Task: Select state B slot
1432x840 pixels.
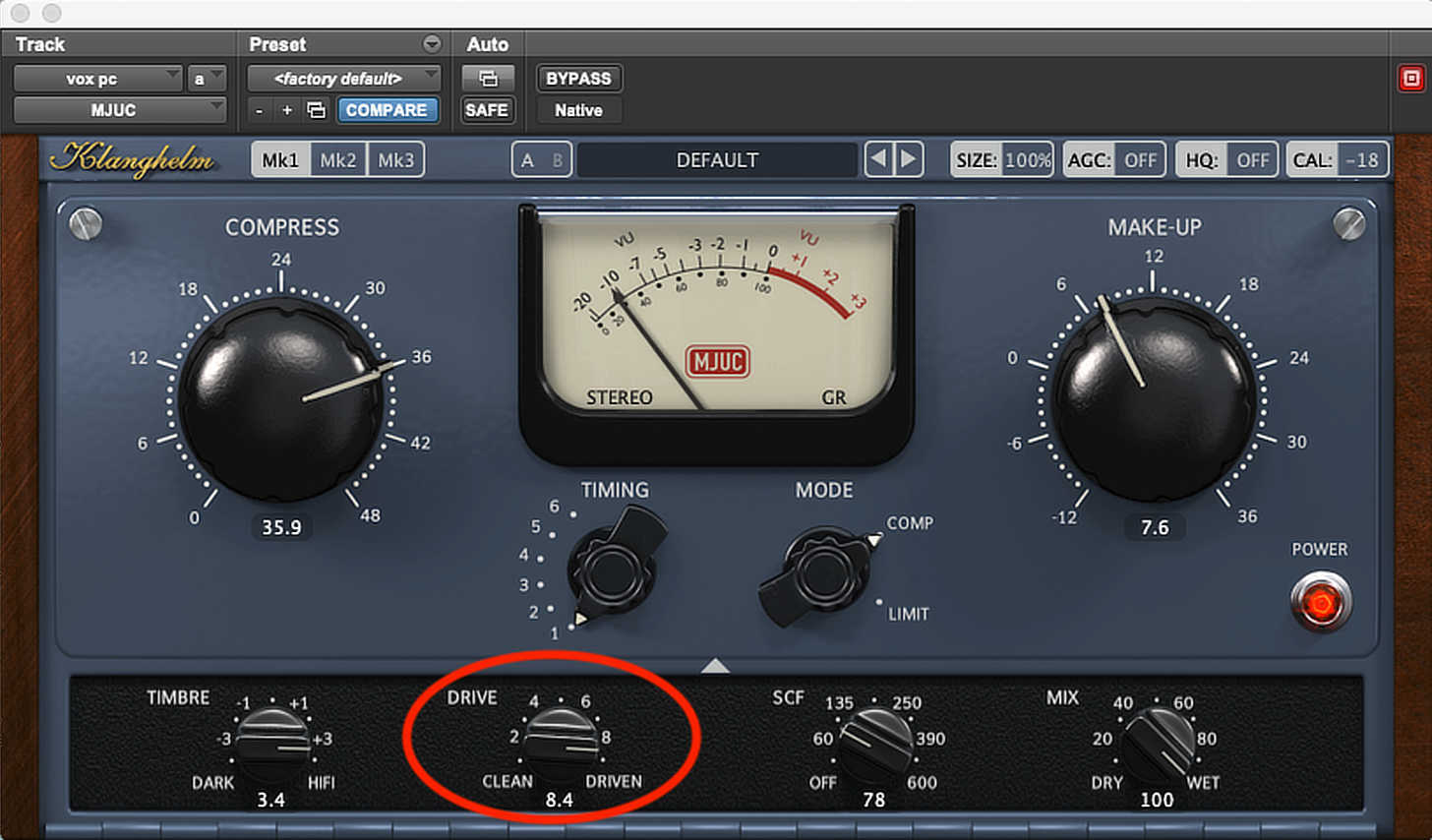Action: (x=558, y=160)
